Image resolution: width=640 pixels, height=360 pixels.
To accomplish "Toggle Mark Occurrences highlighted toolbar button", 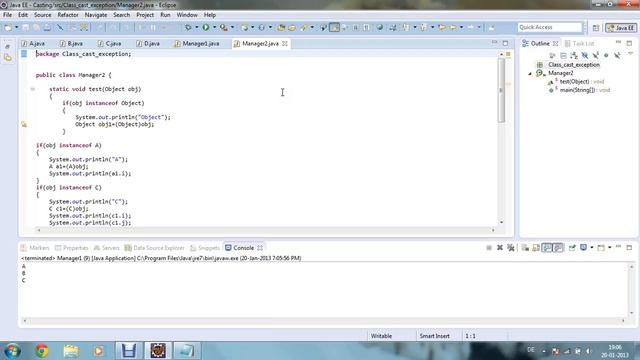I will [x=334, y=27].
